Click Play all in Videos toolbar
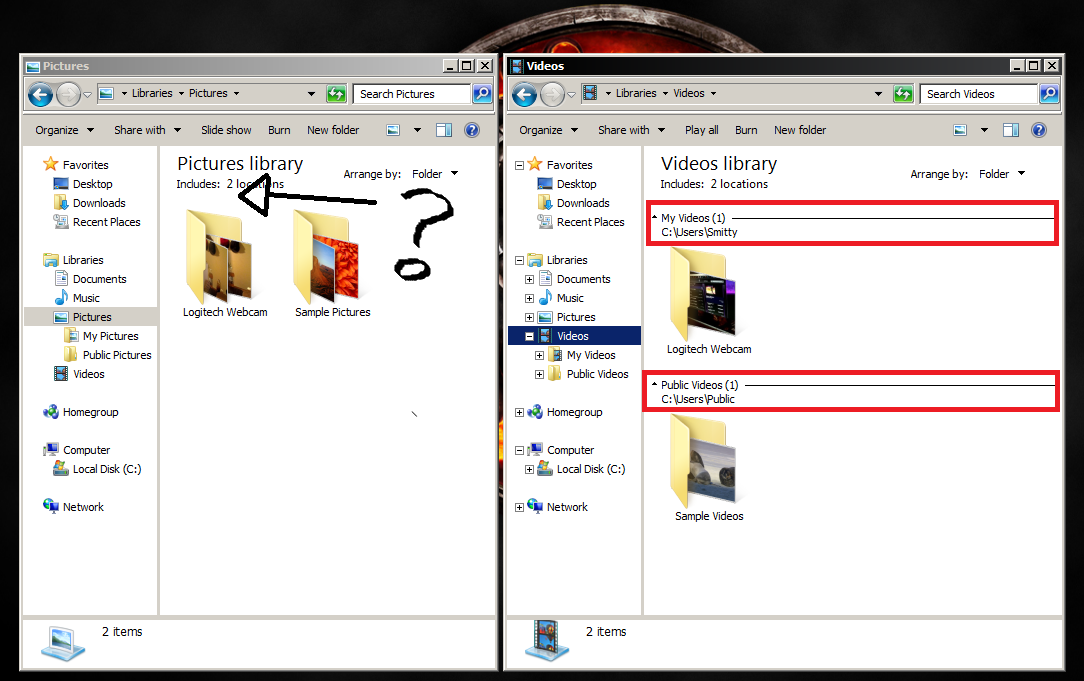Screen dimensions: 1084x681 point(702,130)
